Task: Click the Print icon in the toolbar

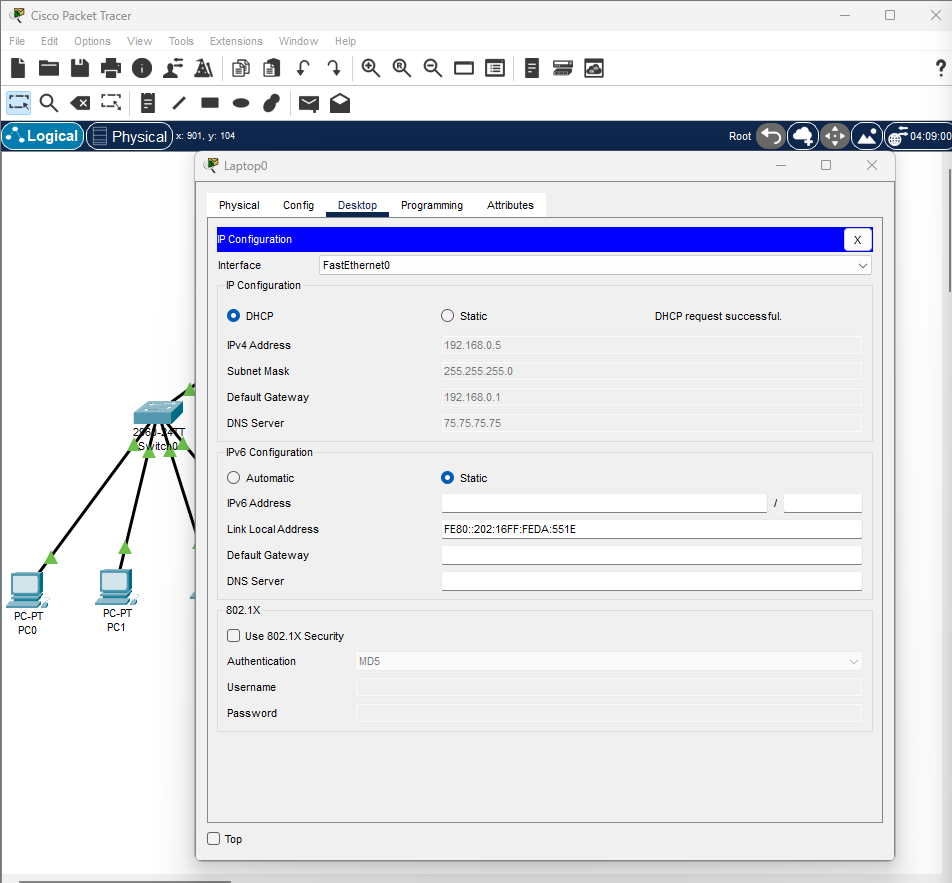Action: point(110,68)
